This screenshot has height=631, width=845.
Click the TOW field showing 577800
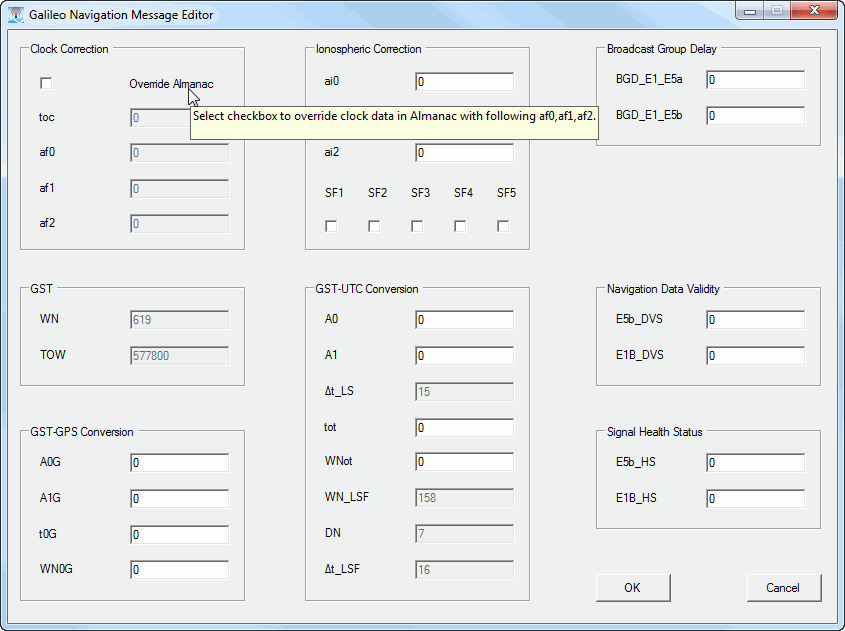[179, 356]
